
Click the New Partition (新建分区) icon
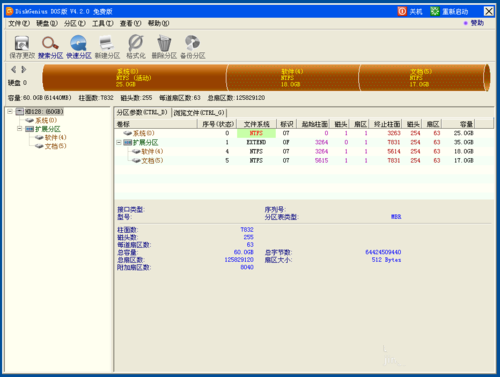point(107,43)
